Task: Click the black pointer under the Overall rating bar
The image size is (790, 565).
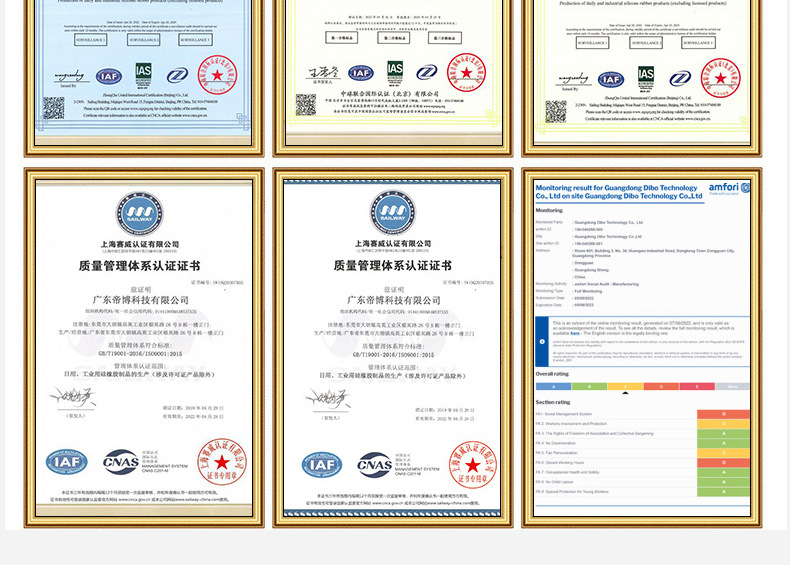Action: (625, 393)
